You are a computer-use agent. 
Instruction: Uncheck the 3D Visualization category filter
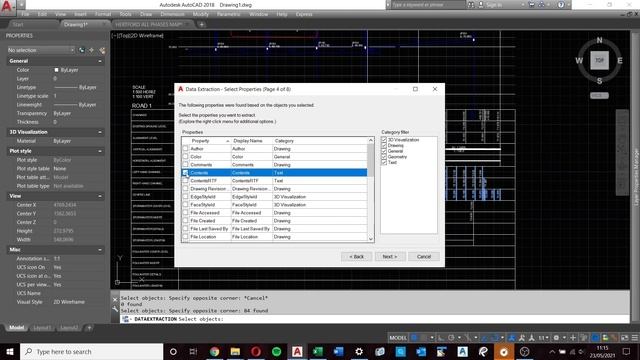pyautogui.click(x=384, y=140)
